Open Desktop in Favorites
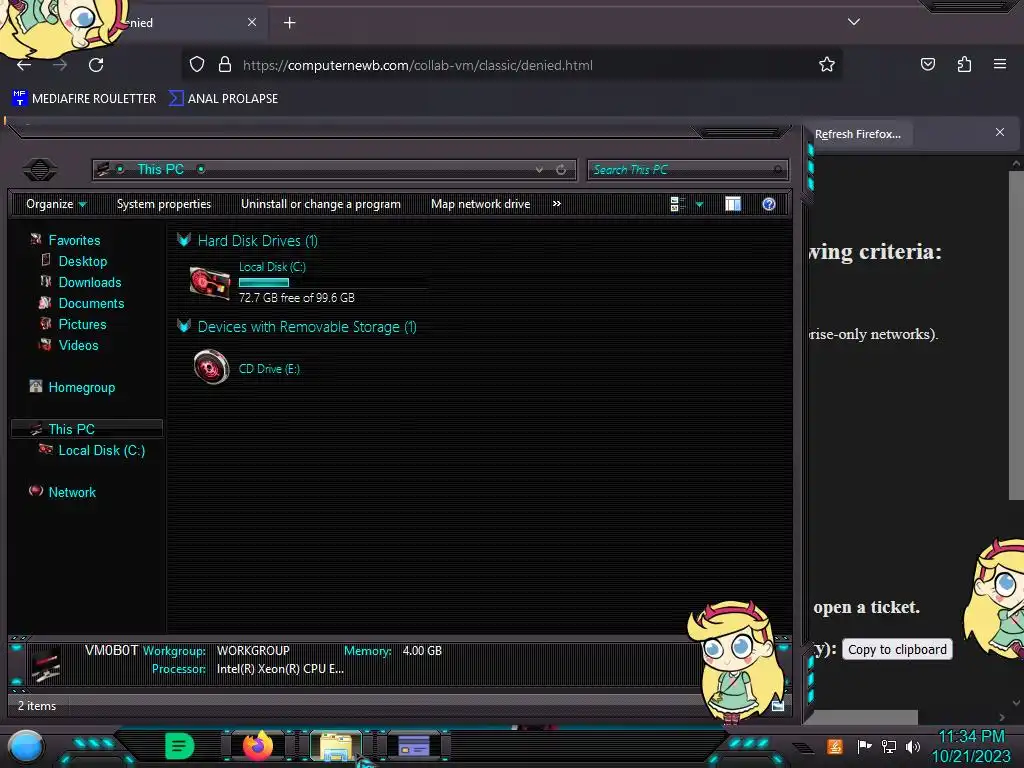The width and height of the screenshot is (1024, 768). pos(82,261)
